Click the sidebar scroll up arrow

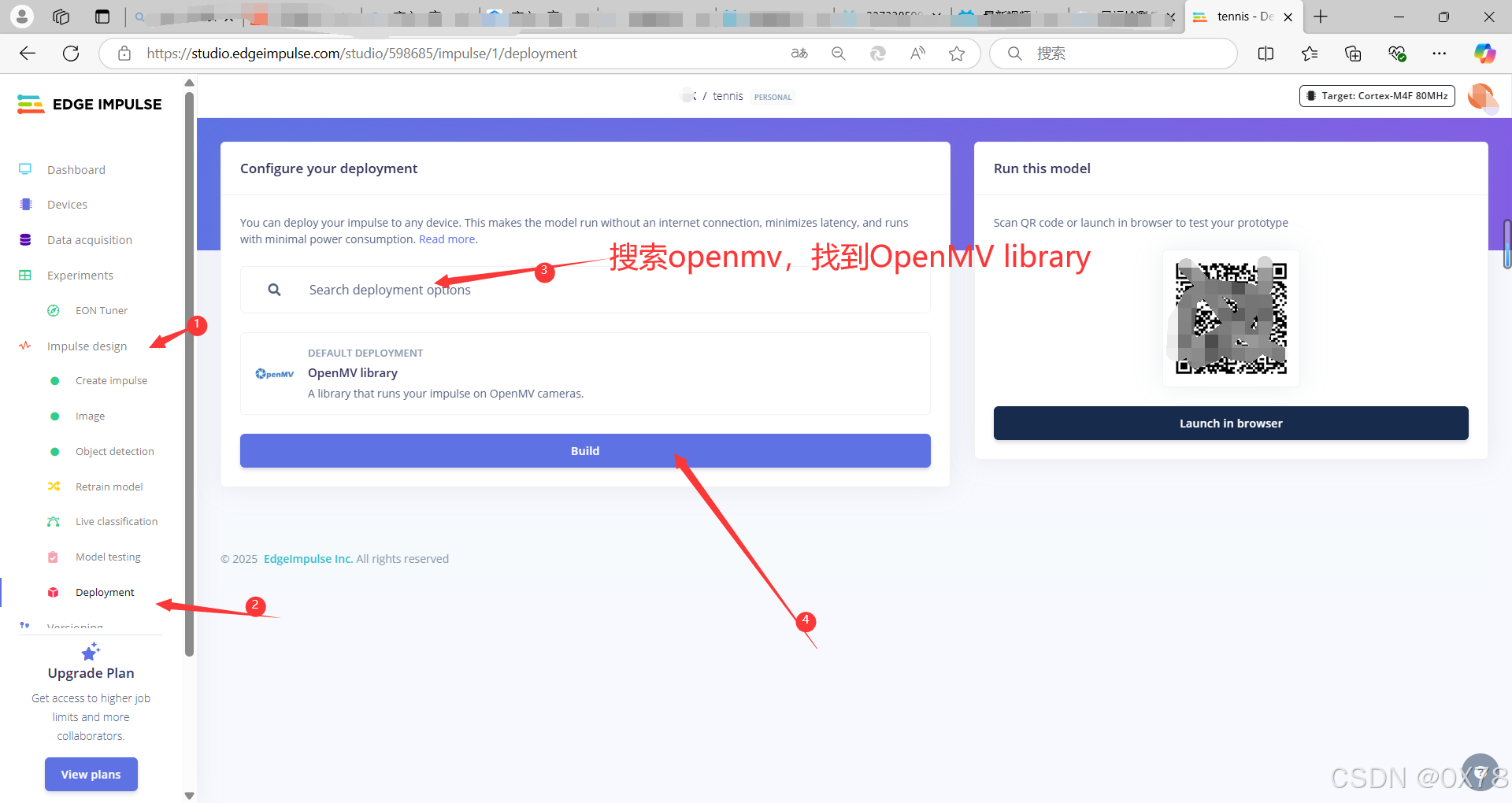[x=189, y=82]
